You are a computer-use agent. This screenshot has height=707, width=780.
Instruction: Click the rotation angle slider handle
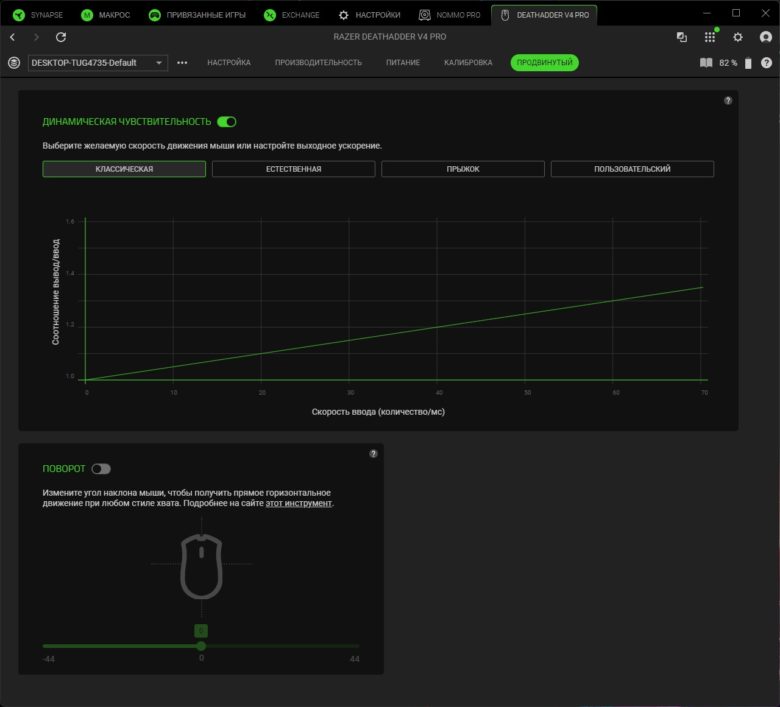[201, 646]
